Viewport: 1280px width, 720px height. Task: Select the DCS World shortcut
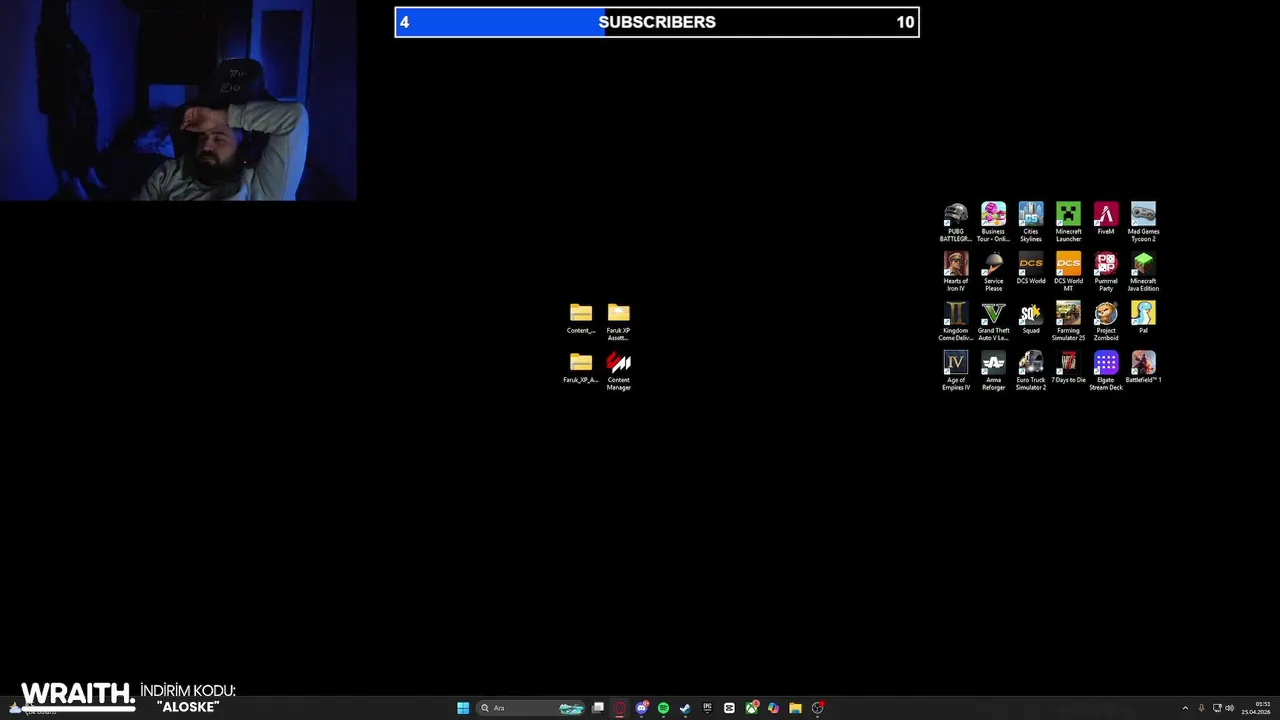(x=1031, y=268)
